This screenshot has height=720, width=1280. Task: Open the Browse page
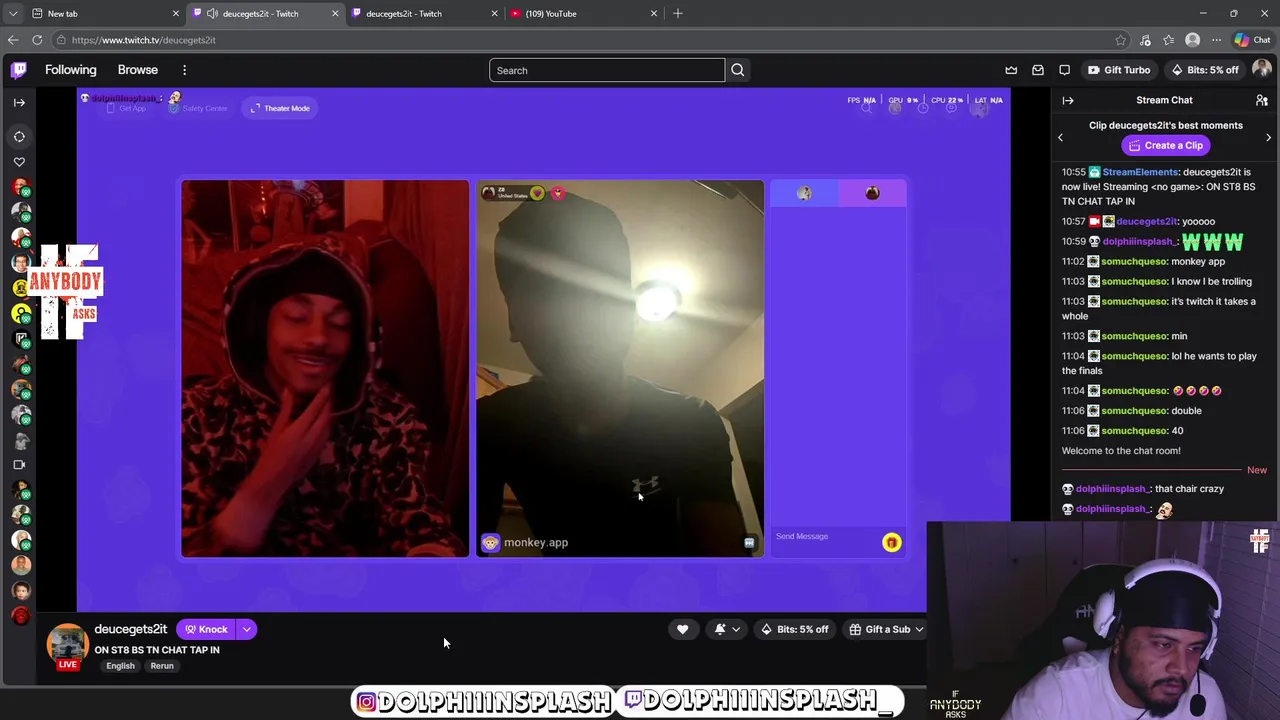tap(138, 70)
